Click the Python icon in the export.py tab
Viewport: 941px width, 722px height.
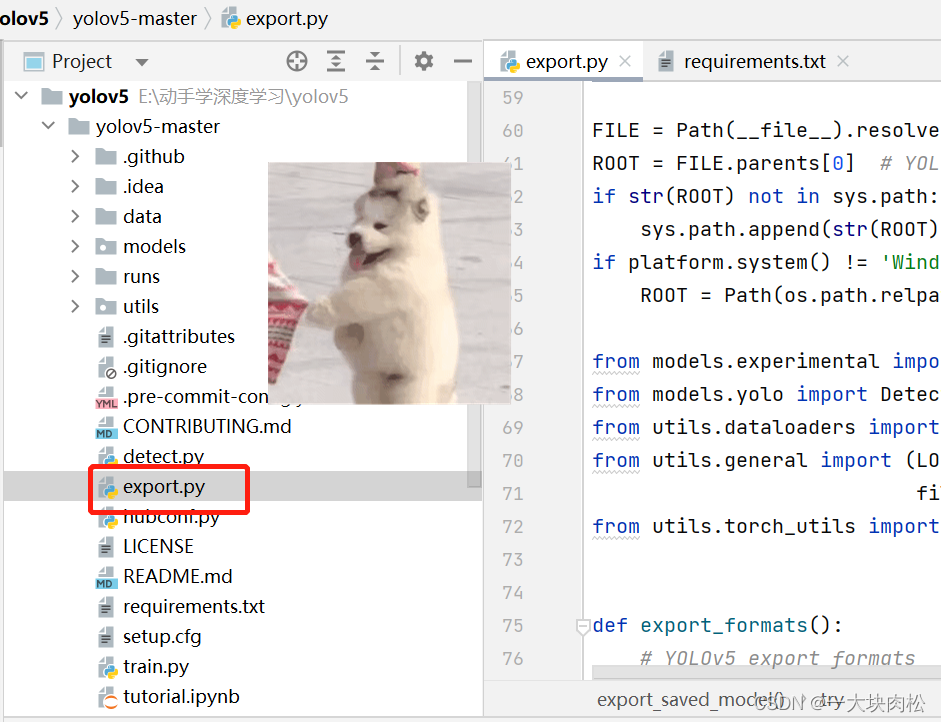click(510, 62)
